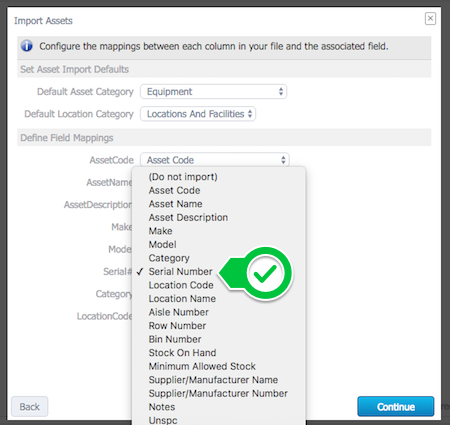This screenshot has width=450, height=425.
Task: Open Default Location Category dropdown
Action: click(x=198, y=114)
